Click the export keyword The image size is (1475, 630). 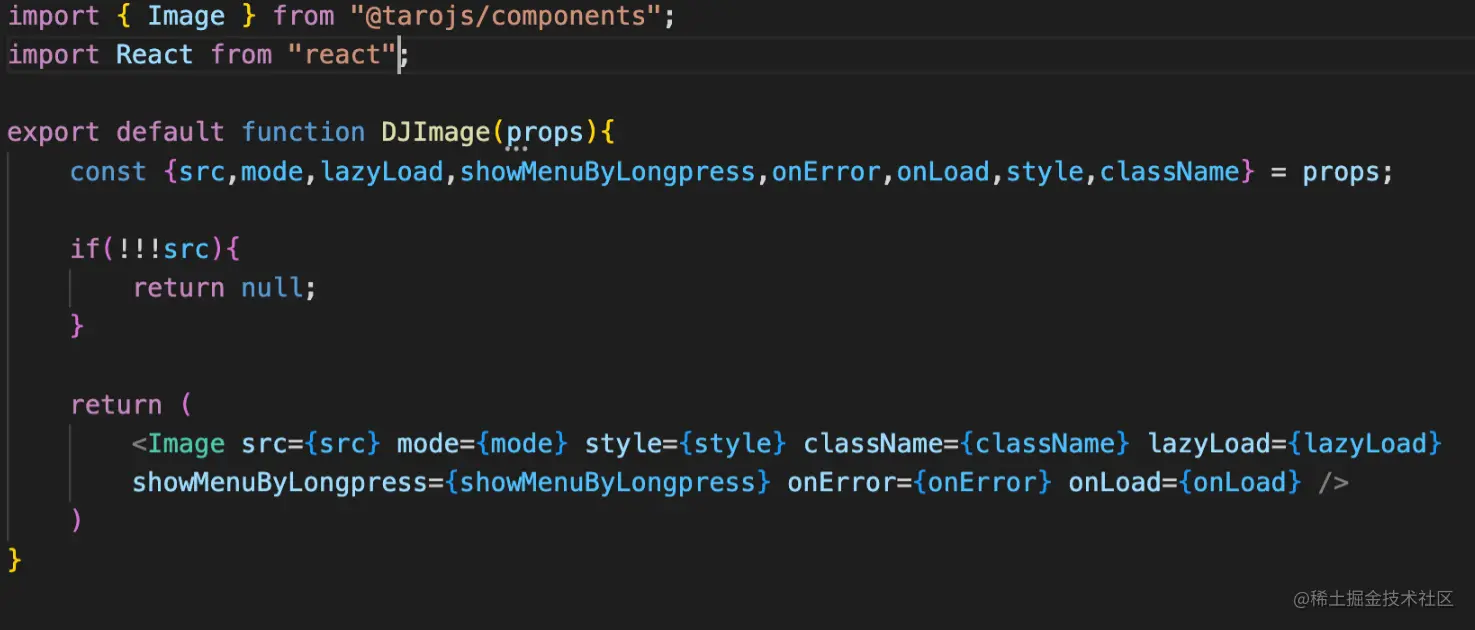pos(54,132)
